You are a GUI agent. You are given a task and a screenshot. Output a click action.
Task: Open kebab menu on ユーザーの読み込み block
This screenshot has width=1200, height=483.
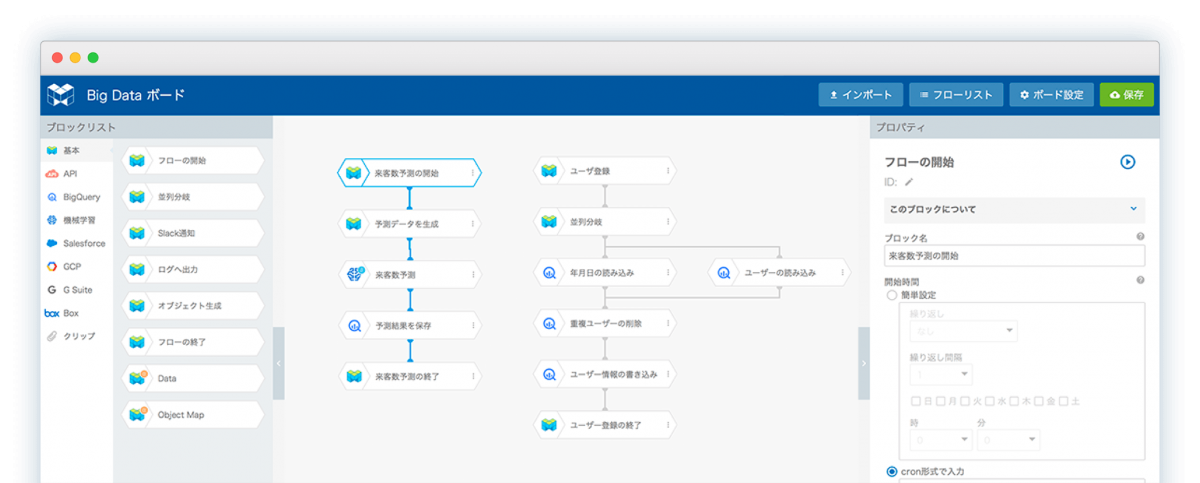point(842,272)
